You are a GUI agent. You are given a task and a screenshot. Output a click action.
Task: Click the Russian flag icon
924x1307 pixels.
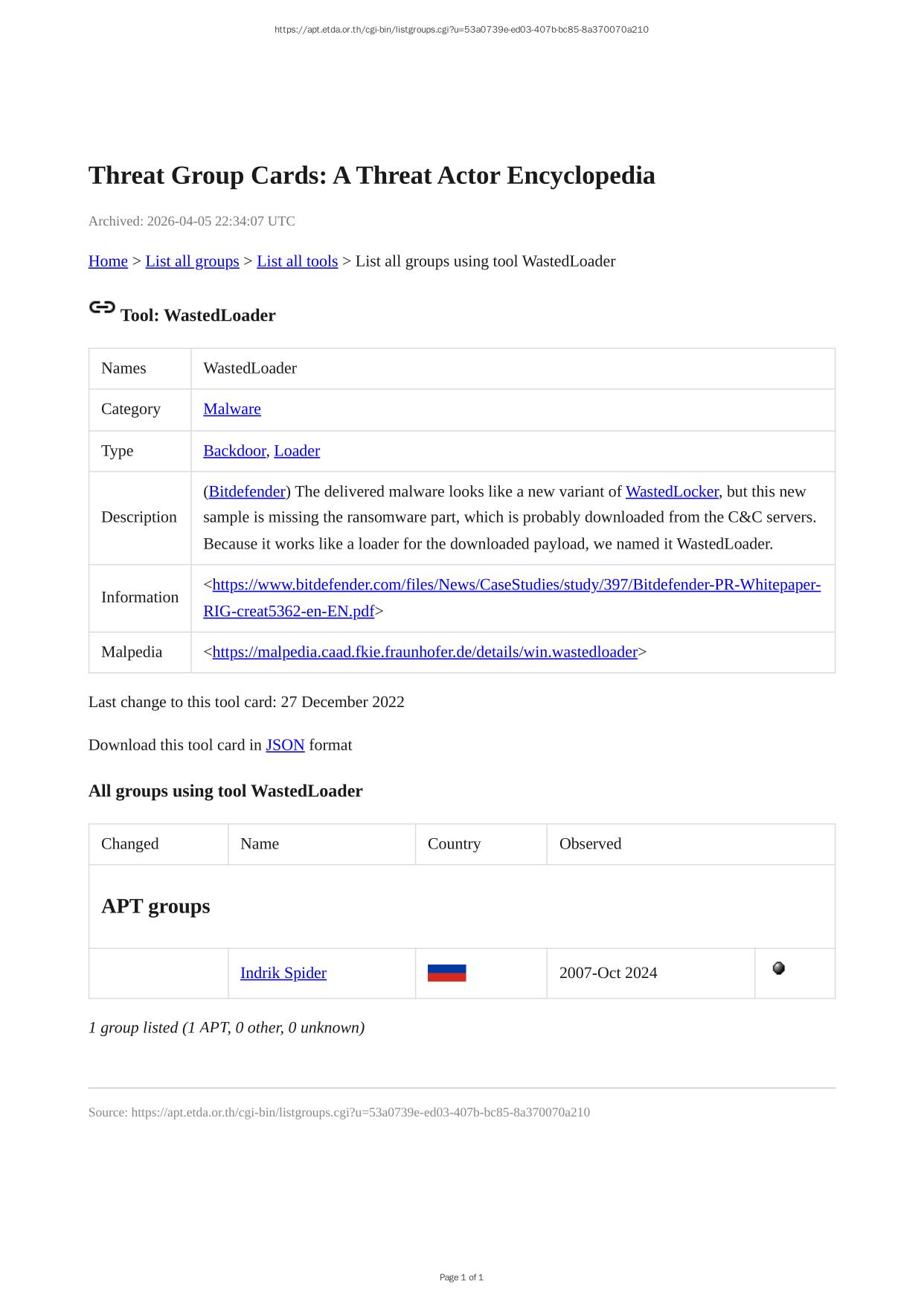coord(446,973)
